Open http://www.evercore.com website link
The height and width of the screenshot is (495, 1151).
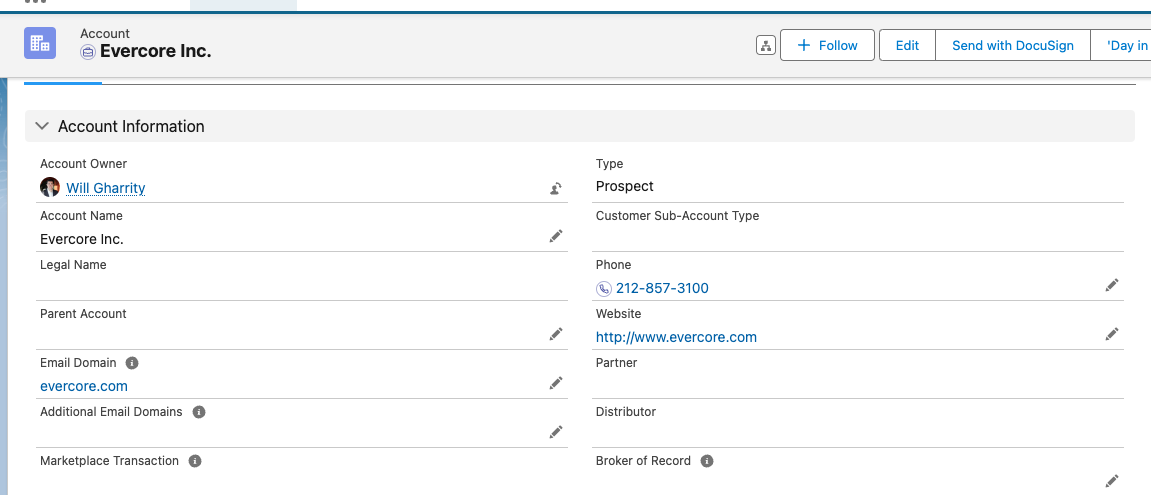point(676,337)
